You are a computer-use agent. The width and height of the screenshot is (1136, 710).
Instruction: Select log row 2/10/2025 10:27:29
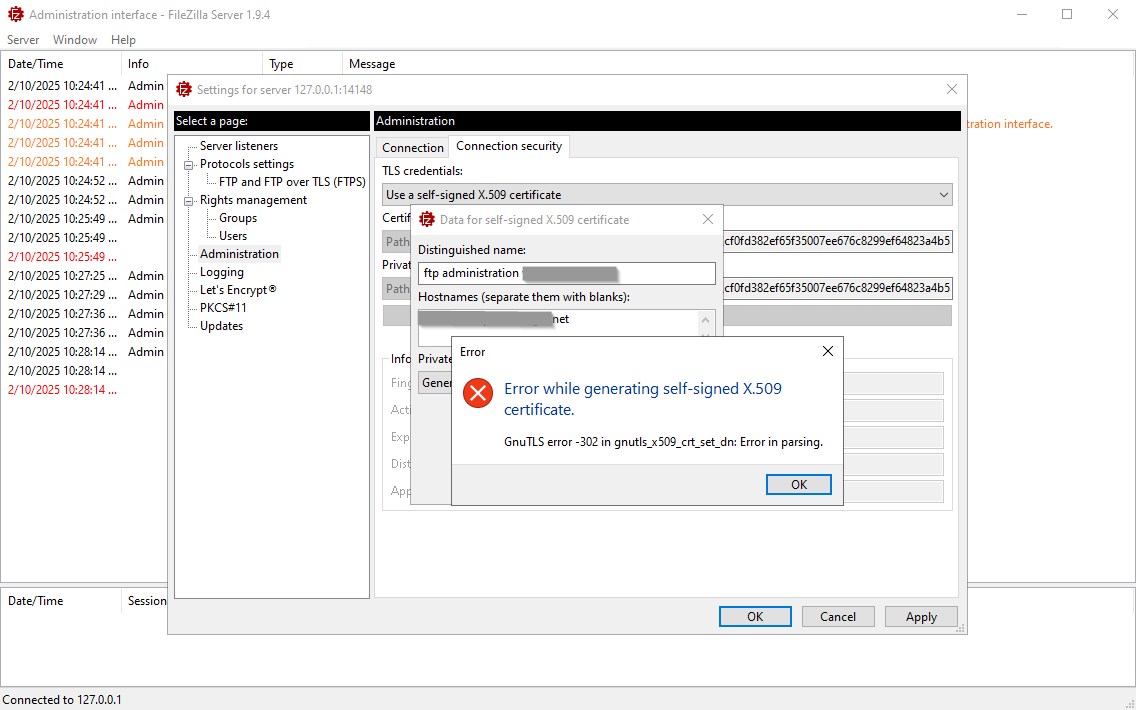pos(85,295)
